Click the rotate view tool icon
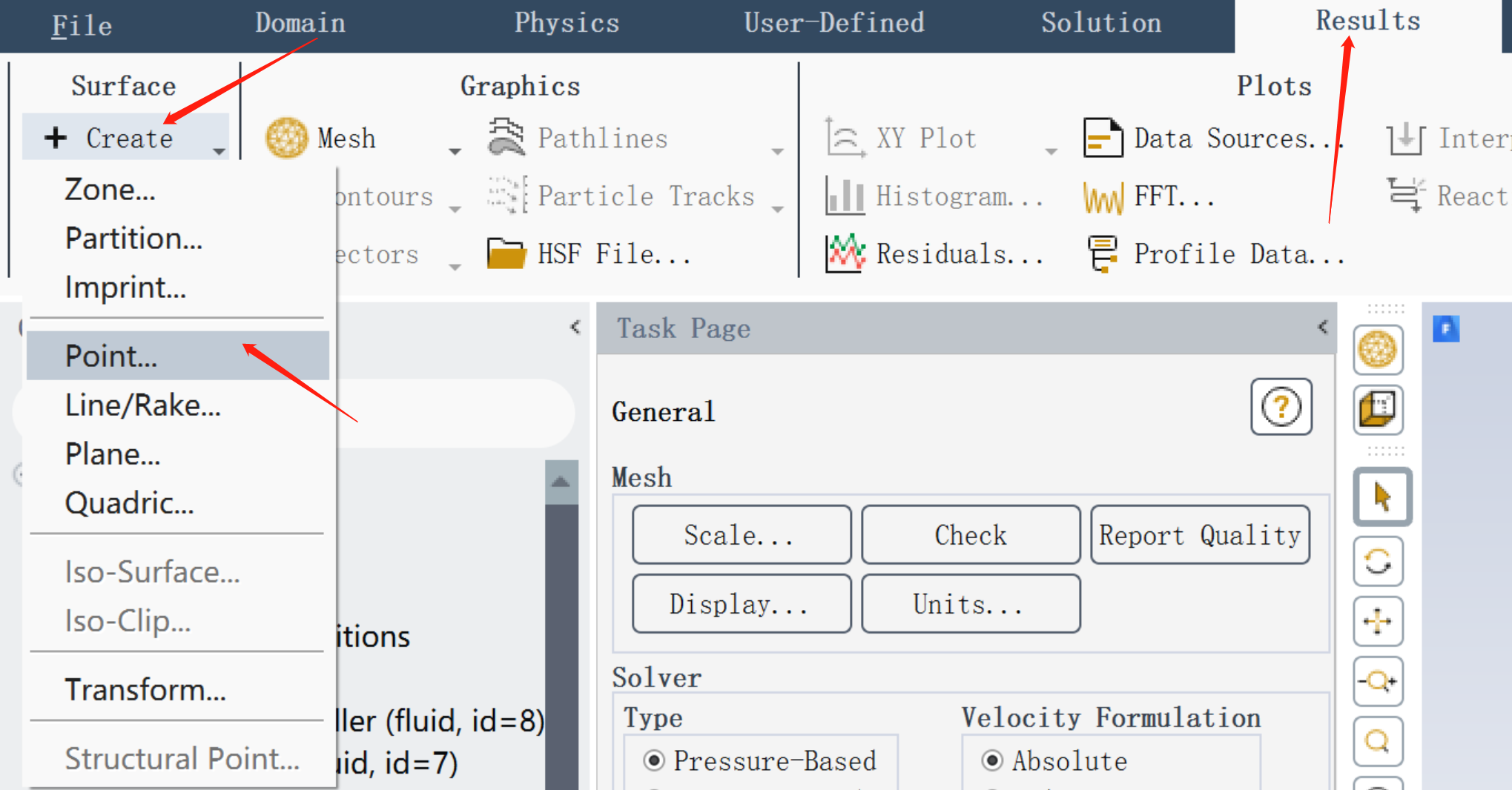The width and height of the screenshot is (1512, 790). tap(1378, 561)
